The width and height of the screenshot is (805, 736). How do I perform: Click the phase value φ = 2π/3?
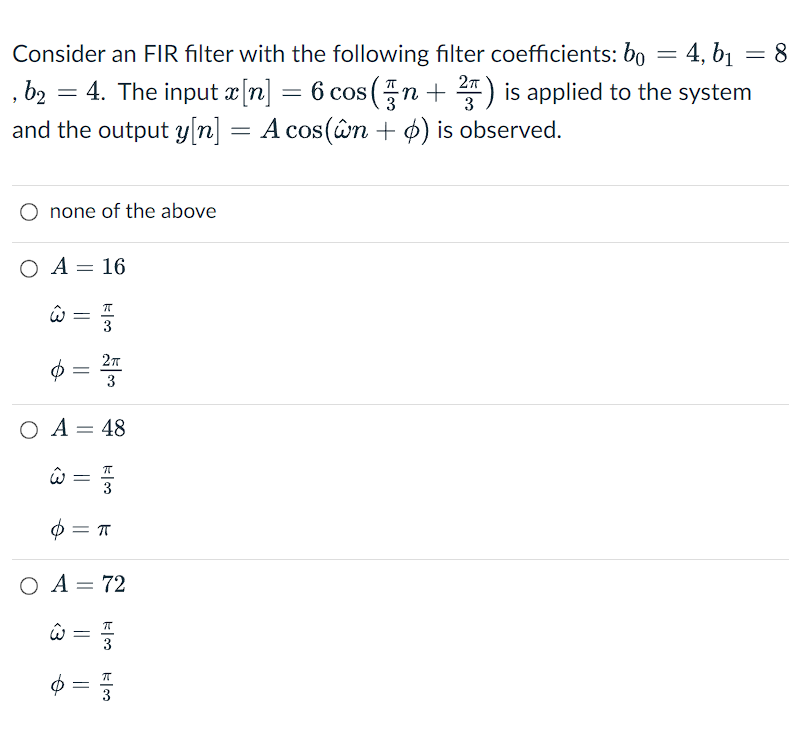coord(82,368)
